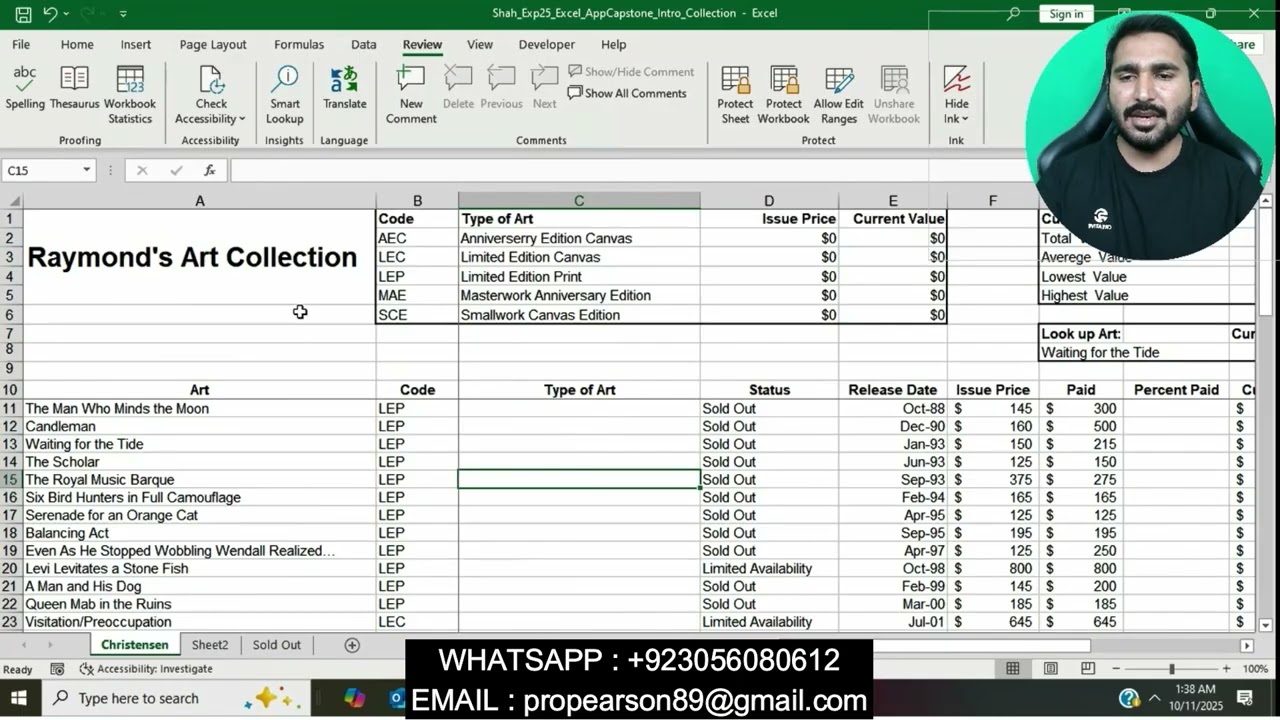Viewport: 1280px width, 720px height.
Task: Toggle Show/Hide Comment
Action: (631, 72)
